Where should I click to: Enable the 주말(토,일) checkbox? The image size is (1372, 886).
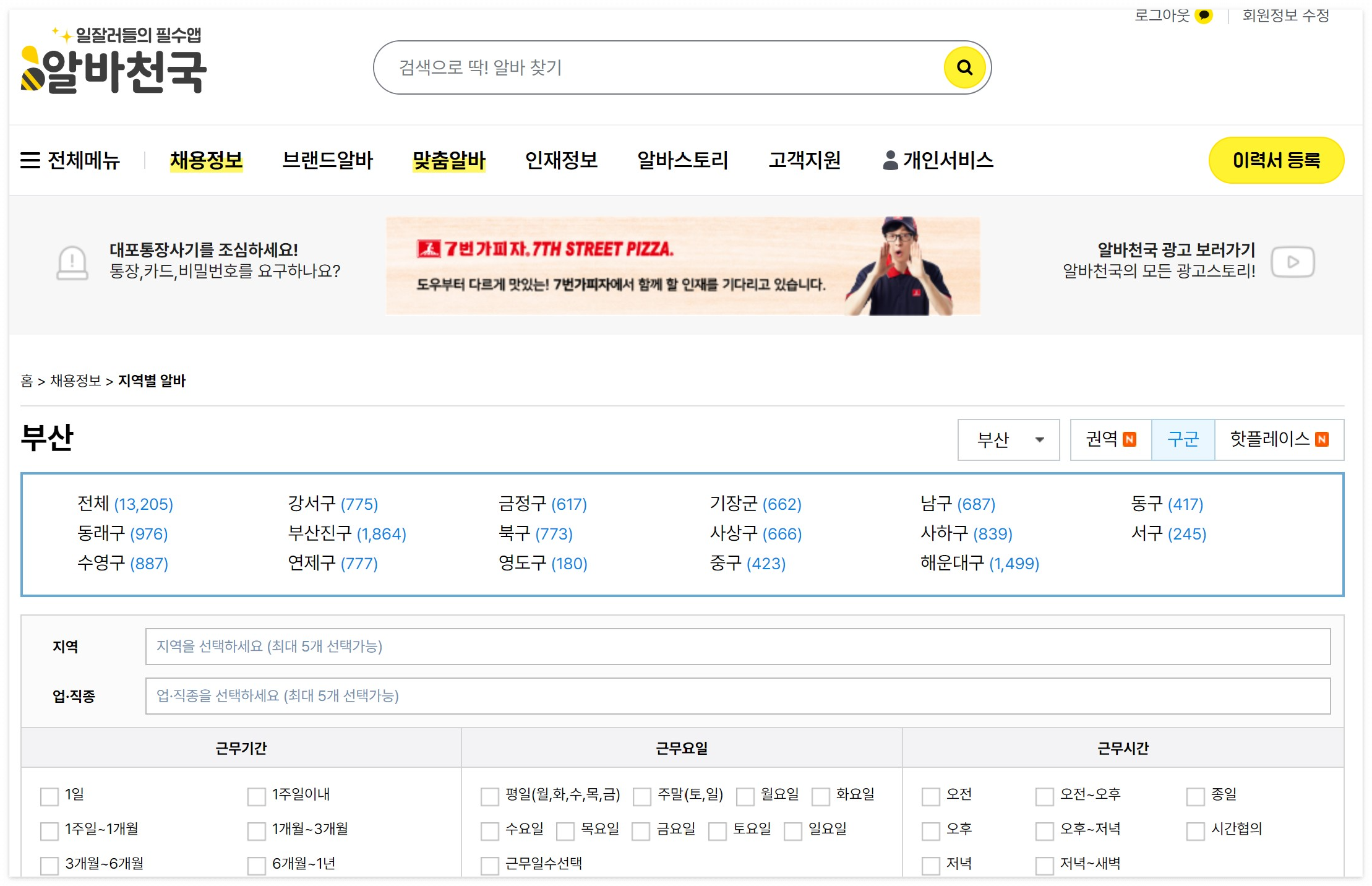[x=642, y=796]
